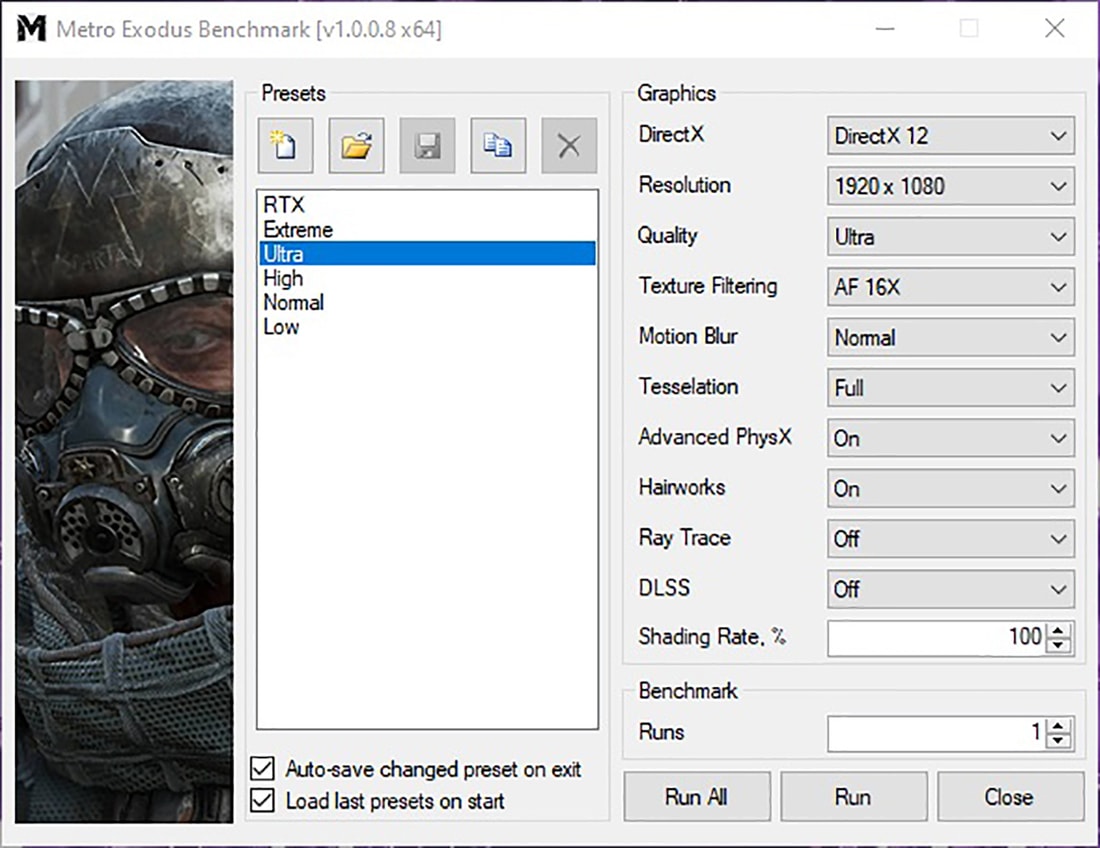This screenshot has height=848, width=1100.
Task: Expand the Resolution dropdown
Action: (x=950, y=186)
